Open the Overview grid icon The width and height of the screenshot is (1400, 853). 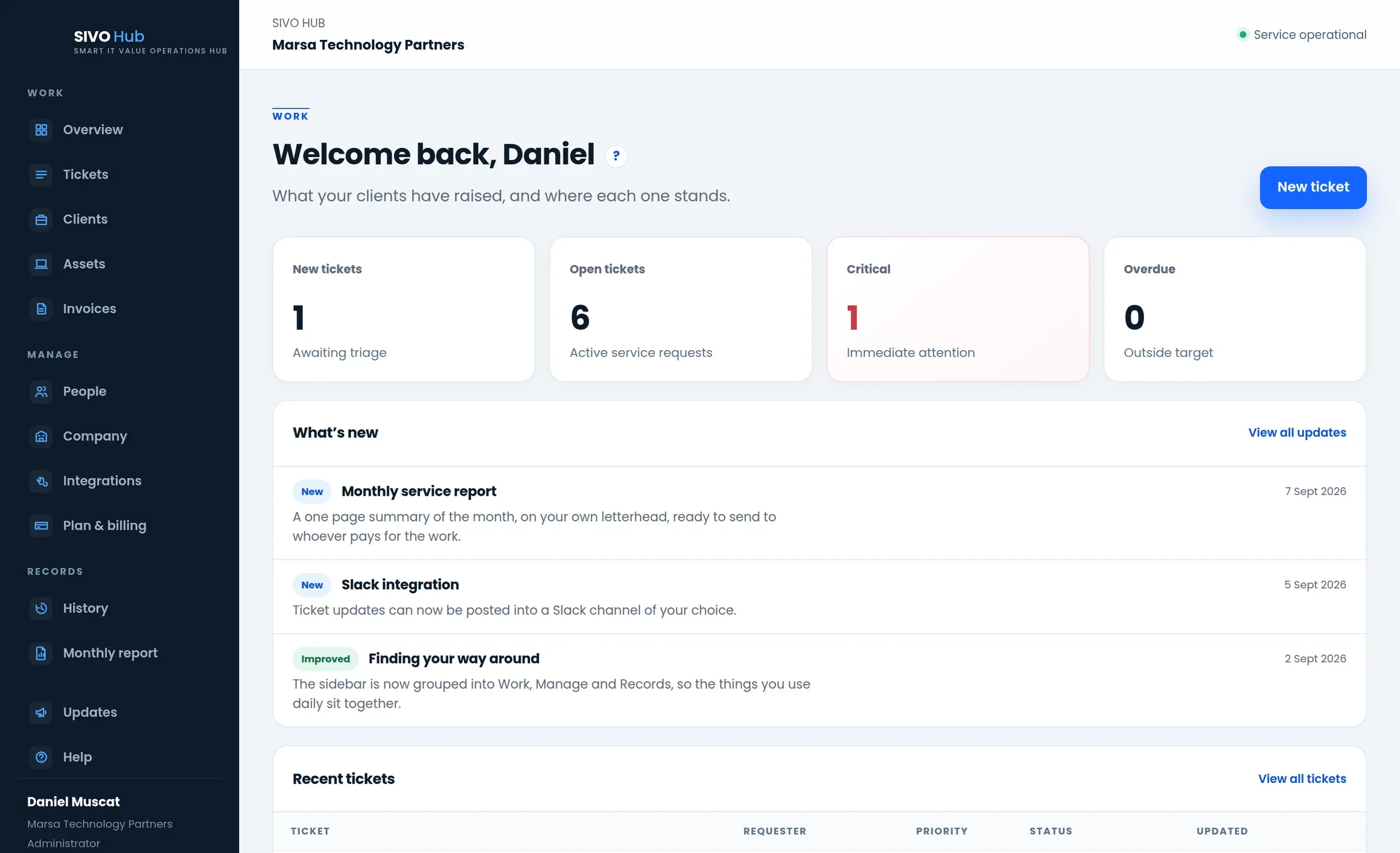coord(41,130)
